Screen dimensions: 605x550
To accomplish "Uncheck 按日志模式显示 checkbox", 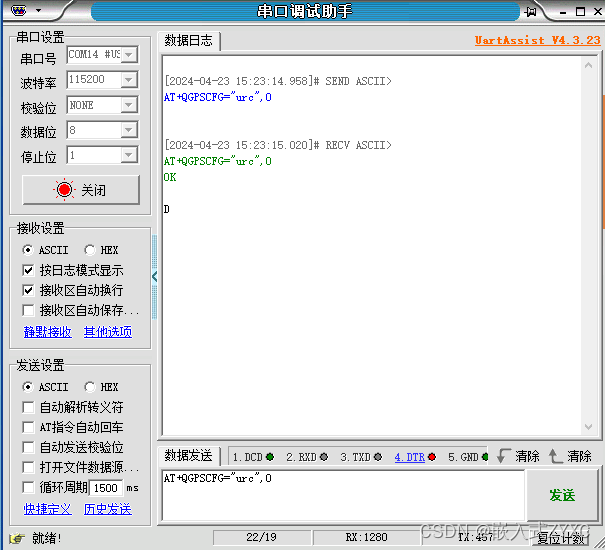I will coord(28,270).
